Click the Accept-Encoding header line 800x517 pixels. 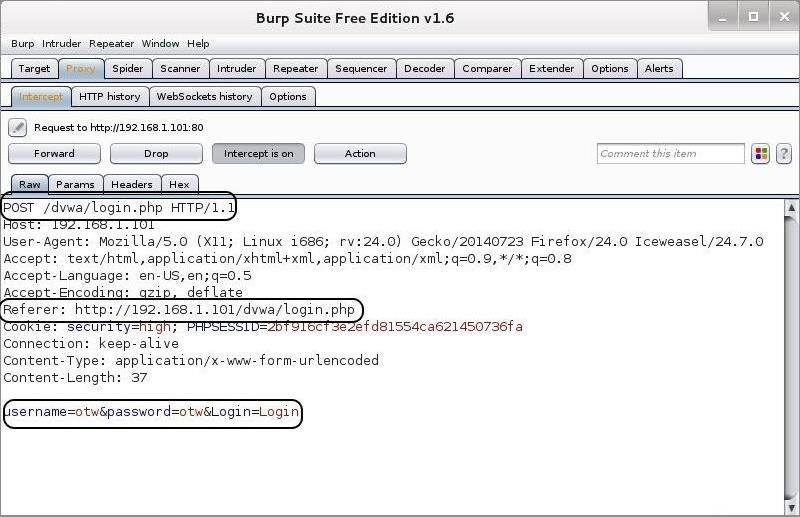click(x=123, y=292)
